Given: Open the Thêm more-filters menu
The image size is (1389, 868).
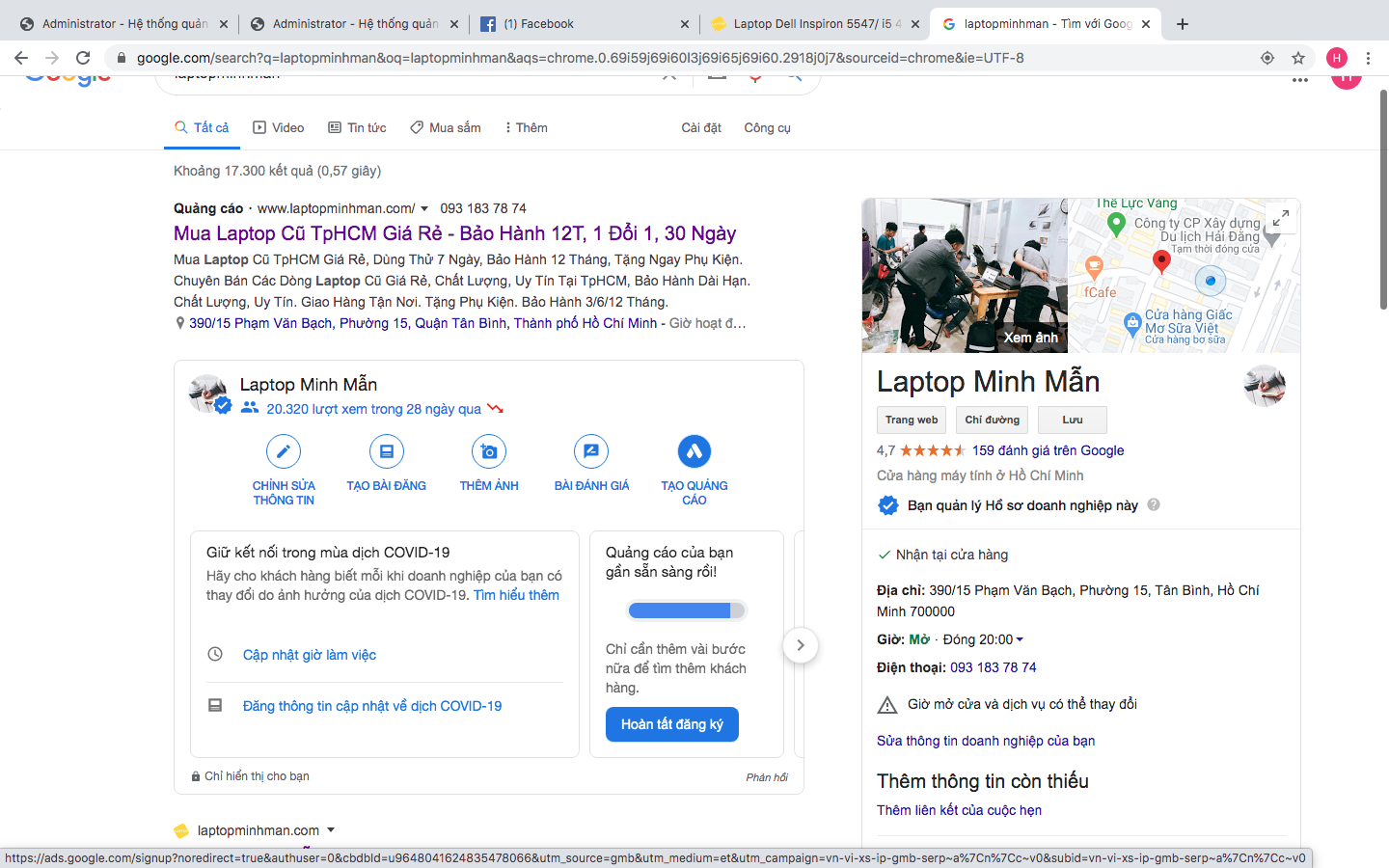Looking at the screenshot, I should (526, 127).
